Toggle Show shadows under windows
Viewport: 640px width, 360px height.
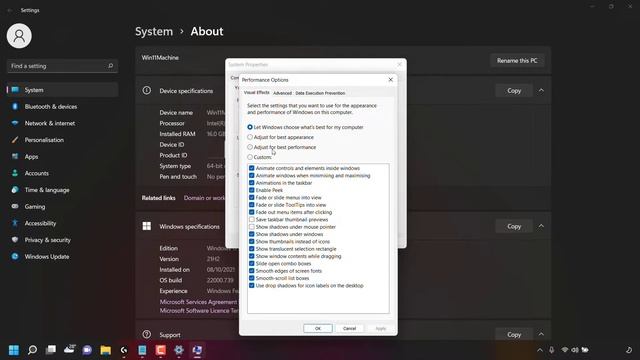coord(252,234)
